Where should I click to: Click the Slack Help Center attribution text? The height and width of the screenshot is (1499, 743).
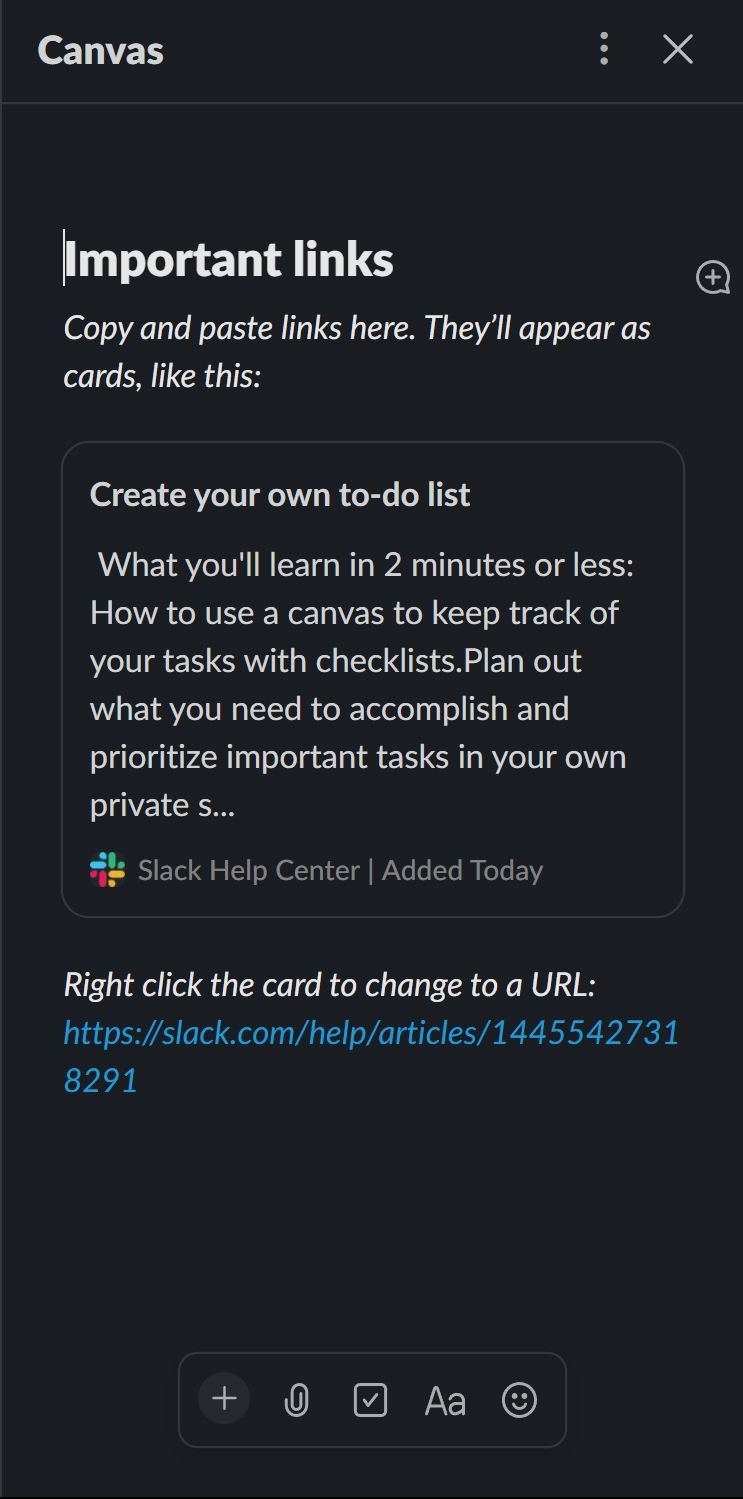coord(246,870)
